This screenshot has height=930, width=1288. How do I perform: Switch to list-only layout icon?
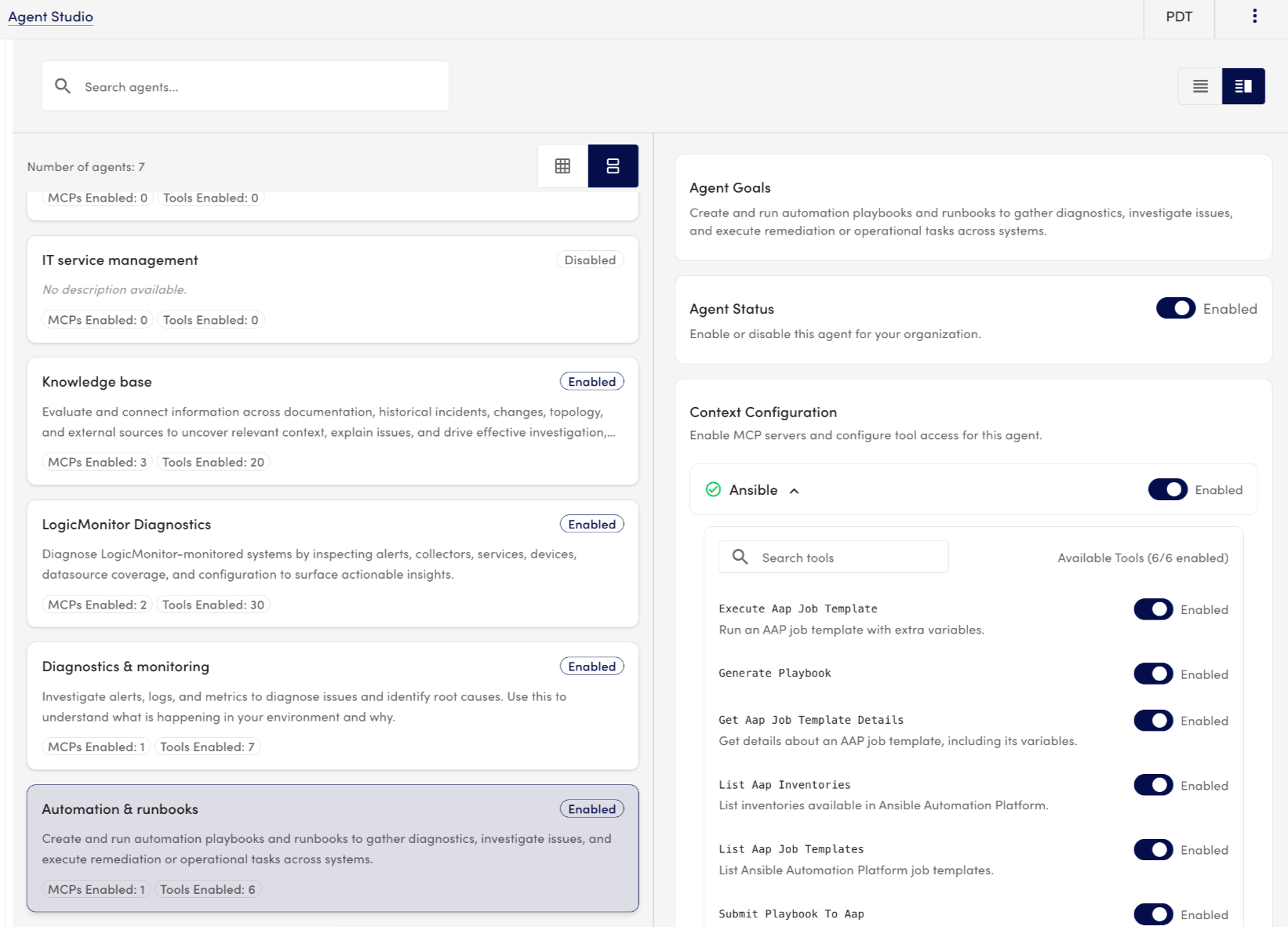[x=1200, y=86]
